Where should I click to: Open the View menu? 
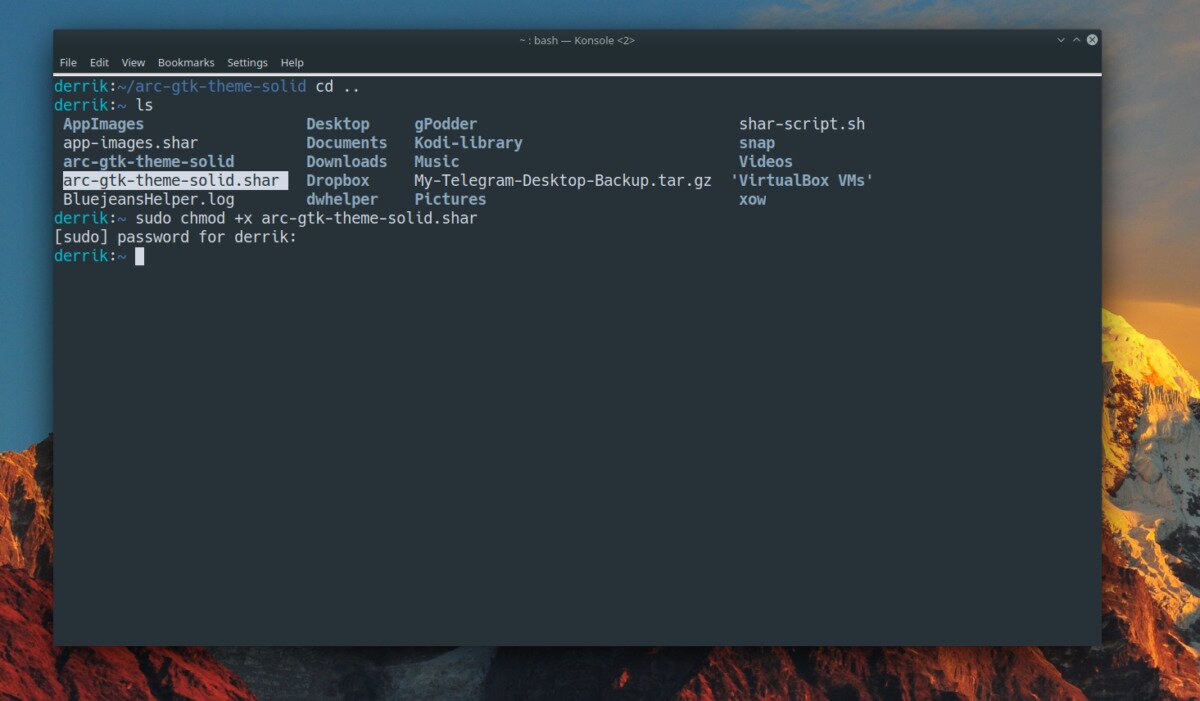[133, 63]
